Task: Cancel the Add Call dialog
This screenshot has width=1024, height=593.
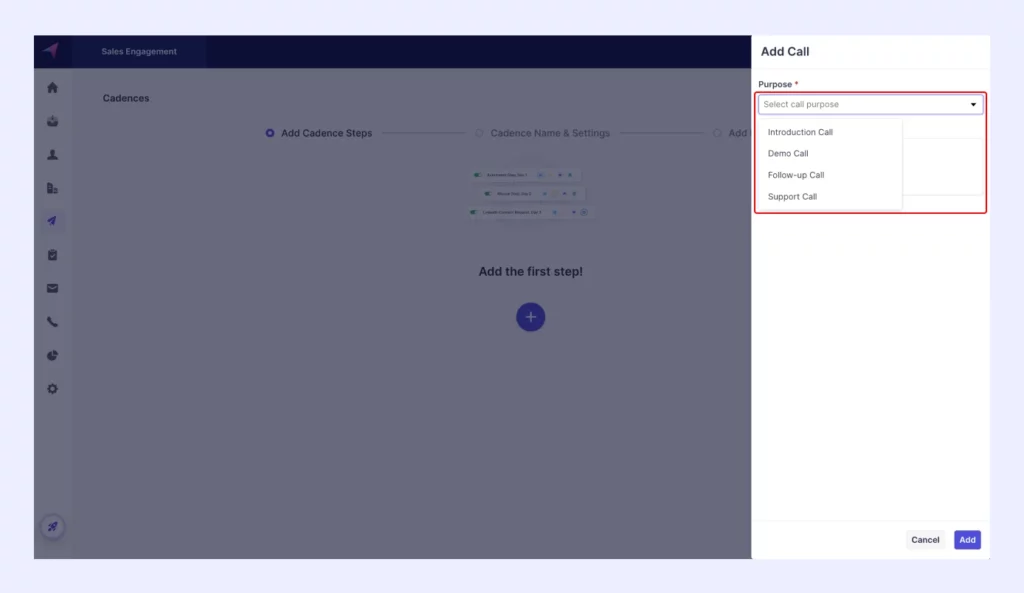Action: click(x=925, y=539)
